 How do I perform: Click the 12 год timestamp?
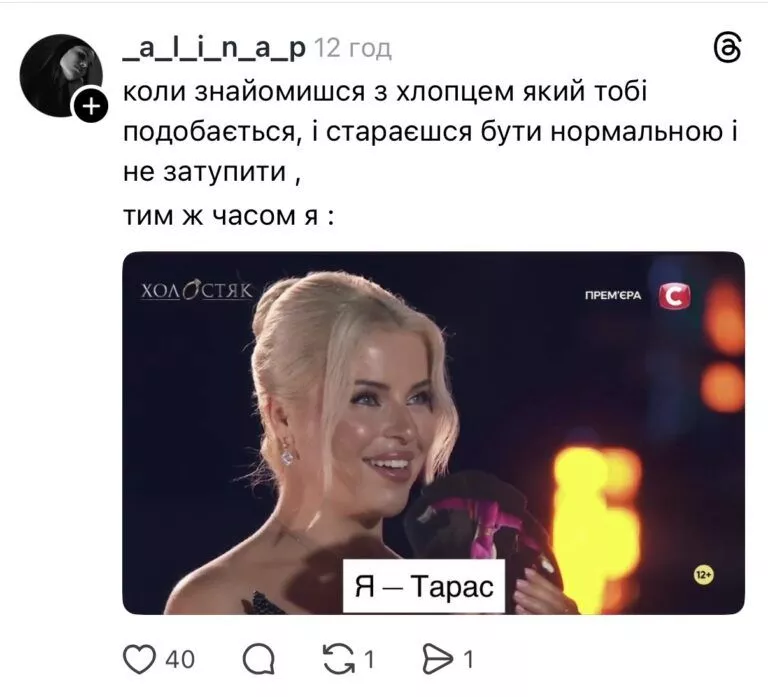(x=352, y=48)
